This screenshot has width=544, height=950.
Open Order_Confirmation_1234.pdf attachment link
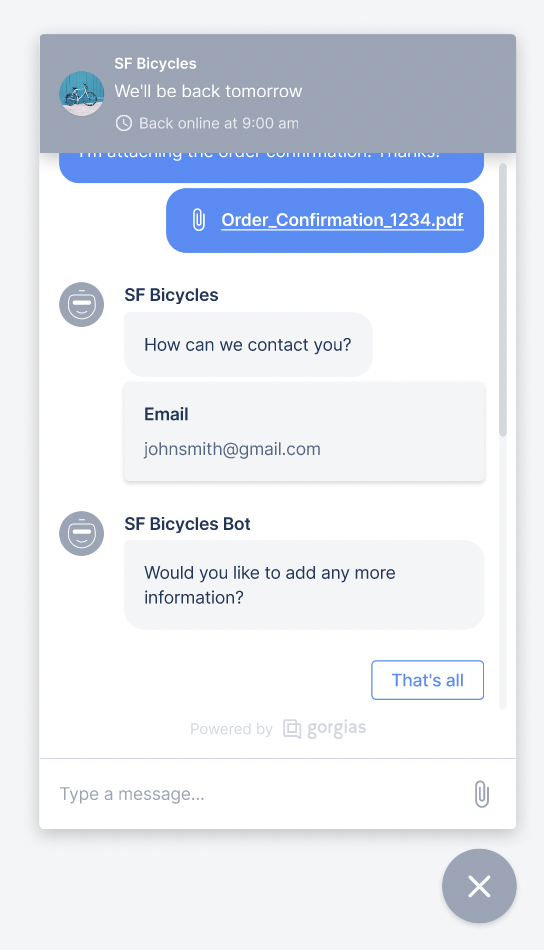(342, 220)
